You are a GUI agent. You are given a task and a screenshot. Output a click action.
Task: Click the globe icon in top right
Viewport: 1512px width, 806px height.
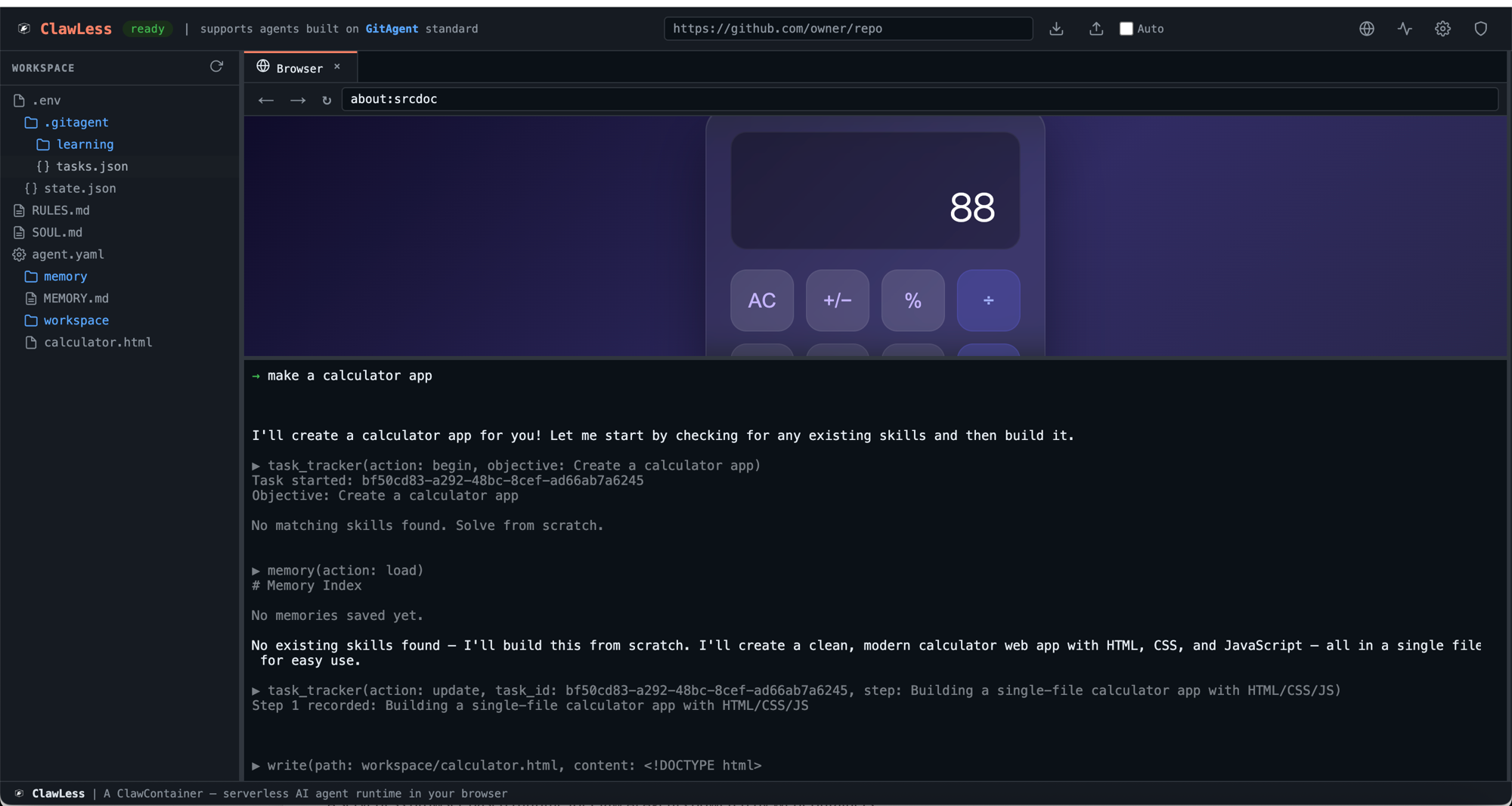1366,29
